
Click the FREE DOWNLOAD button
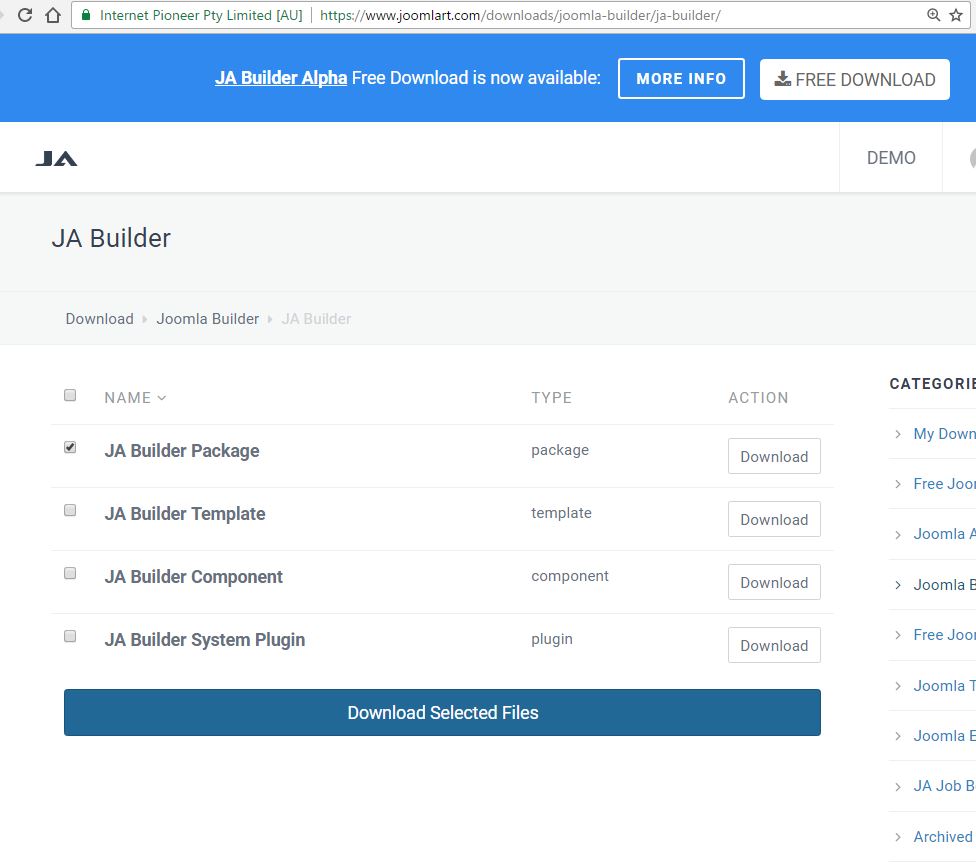855,79
